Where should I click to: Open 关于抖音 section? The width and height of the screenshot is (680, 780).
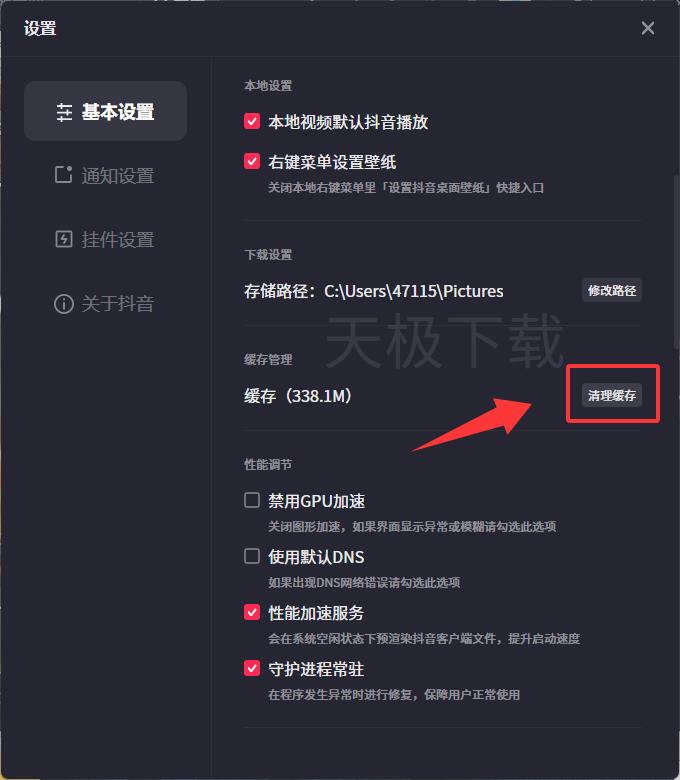click(x=105, y=303)
